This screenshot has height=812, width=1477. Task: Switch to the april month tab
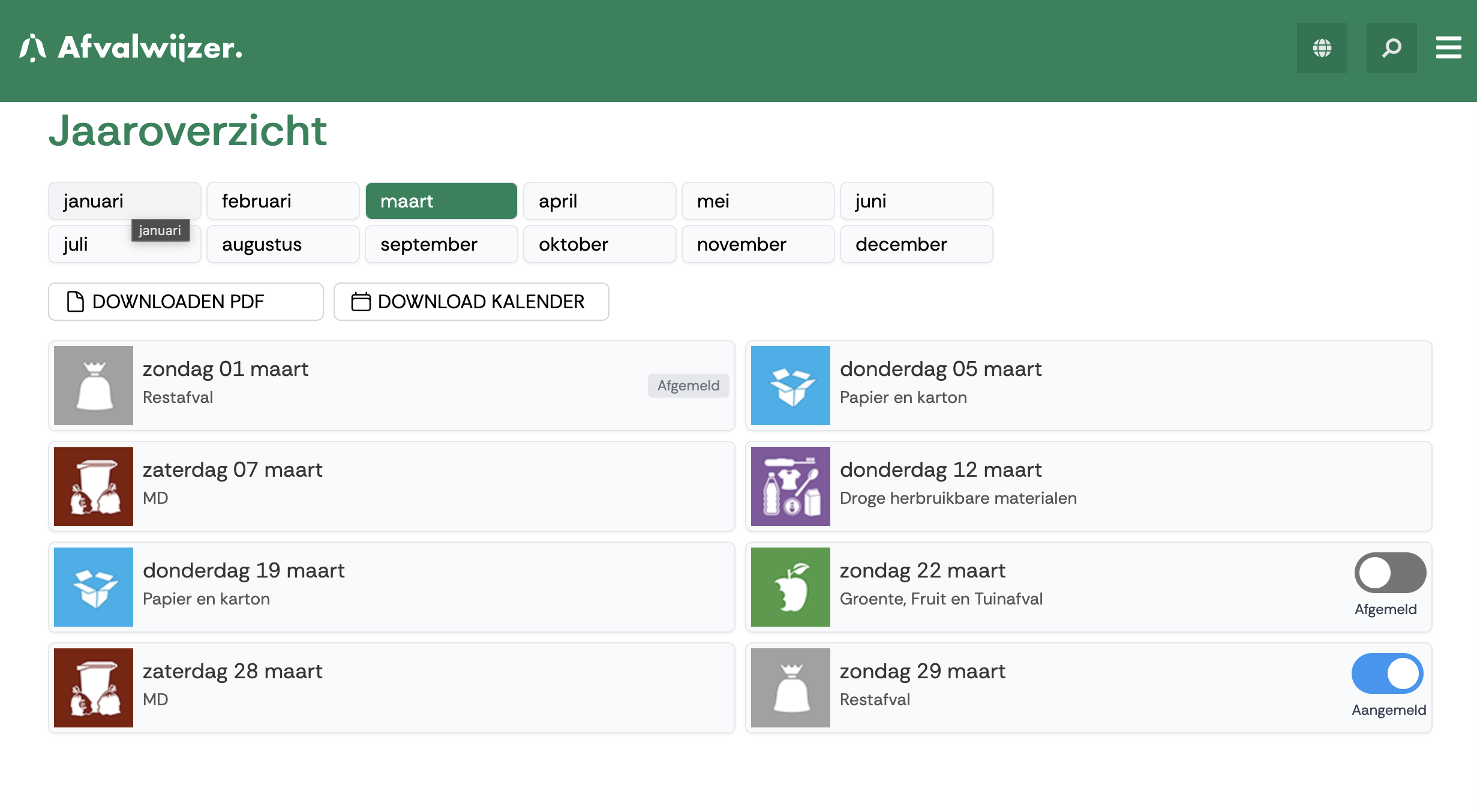pyautogui.click(x=599, y=201)
